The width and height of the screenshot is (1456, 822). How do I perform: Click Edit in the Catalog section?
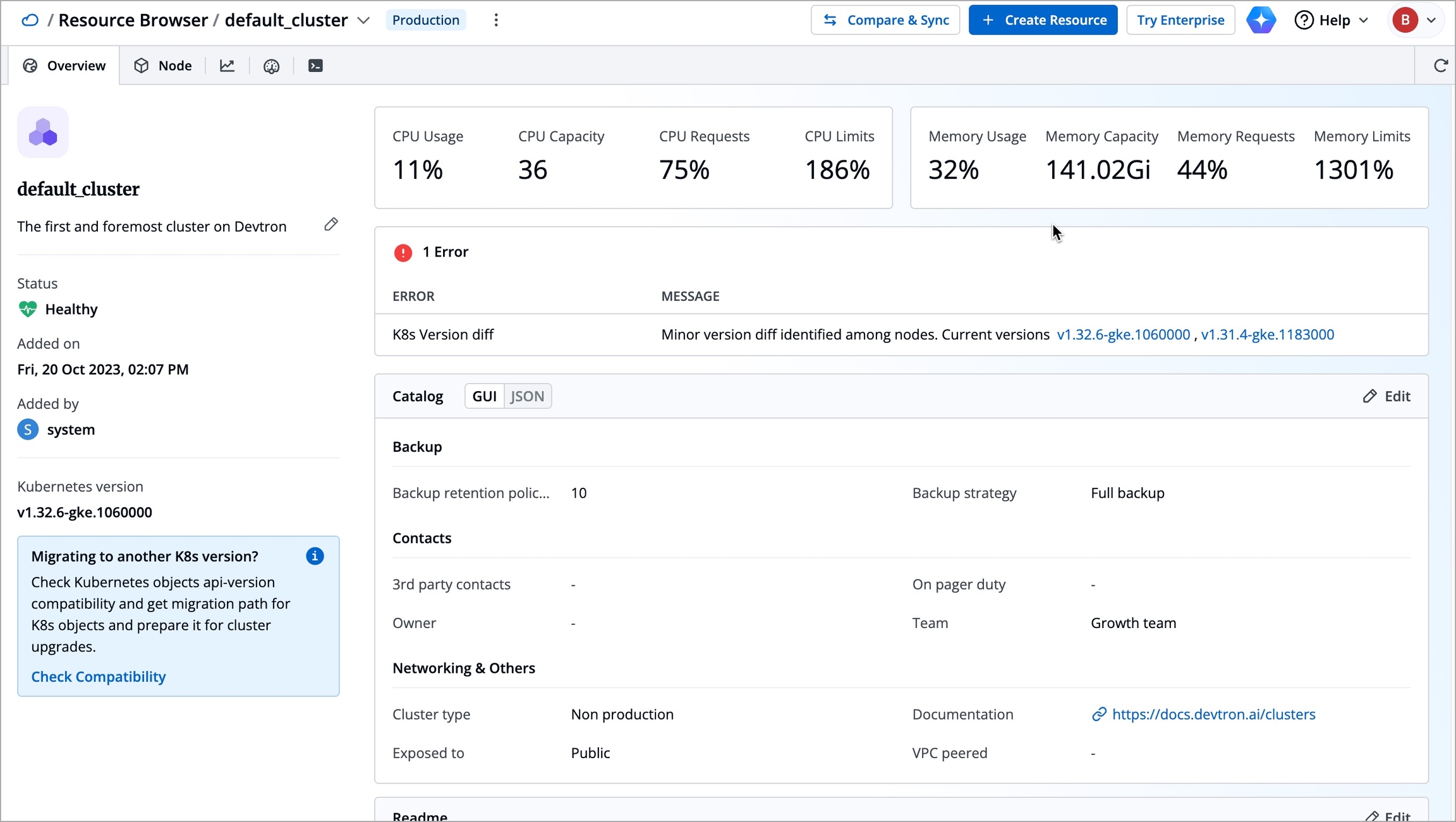click(1386, 396)
